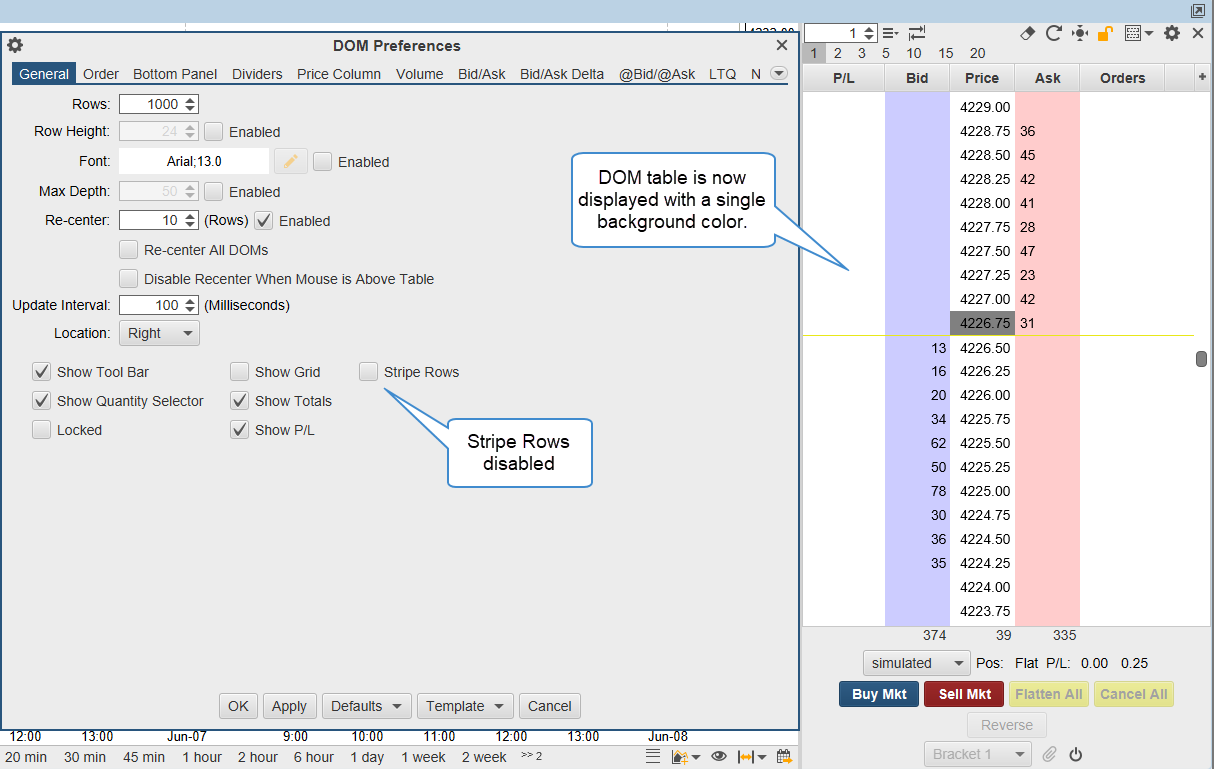
Task: Click the Apply button
Action: (x=289, y=706)
